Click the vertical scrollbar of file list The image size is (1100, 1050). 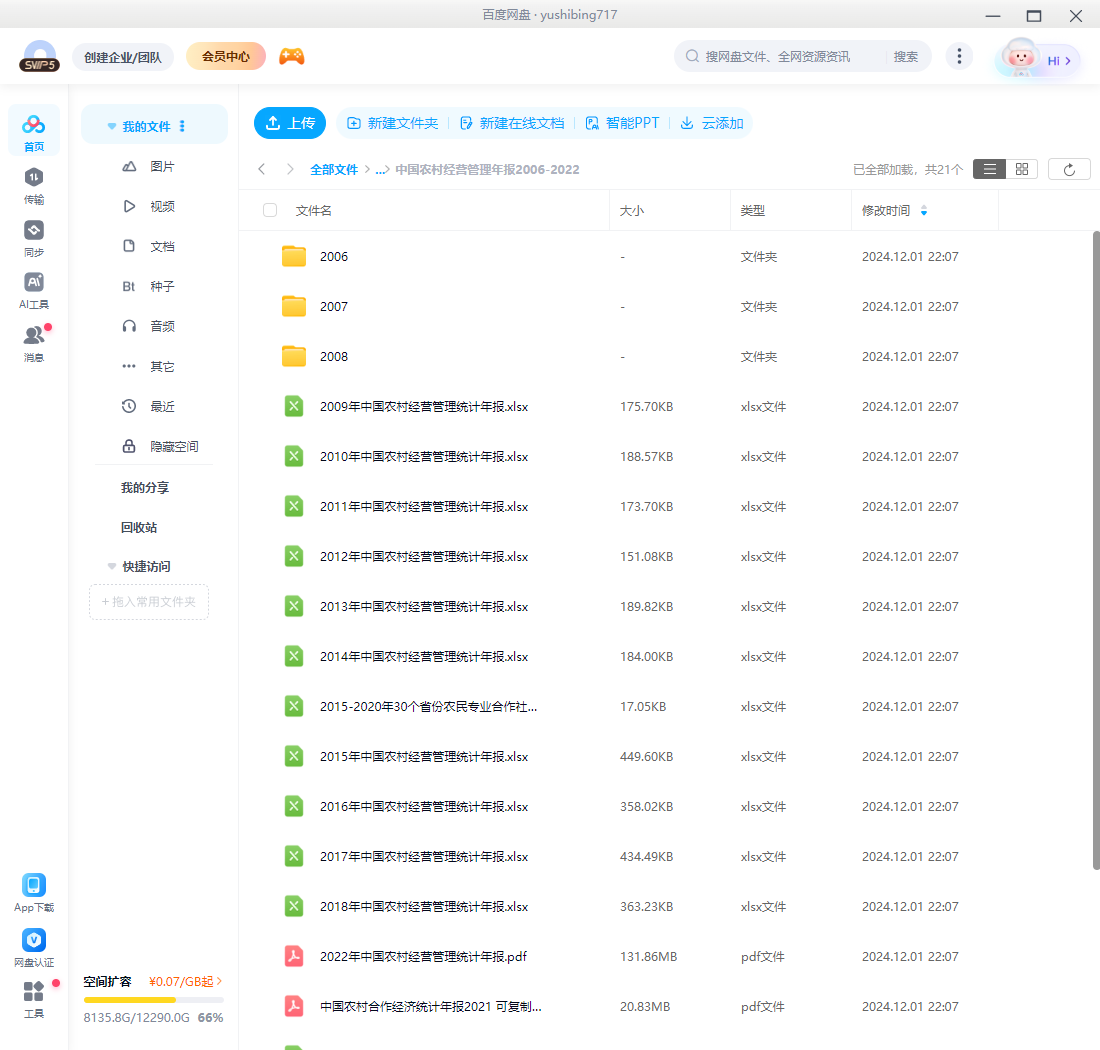coord(1096,550)
